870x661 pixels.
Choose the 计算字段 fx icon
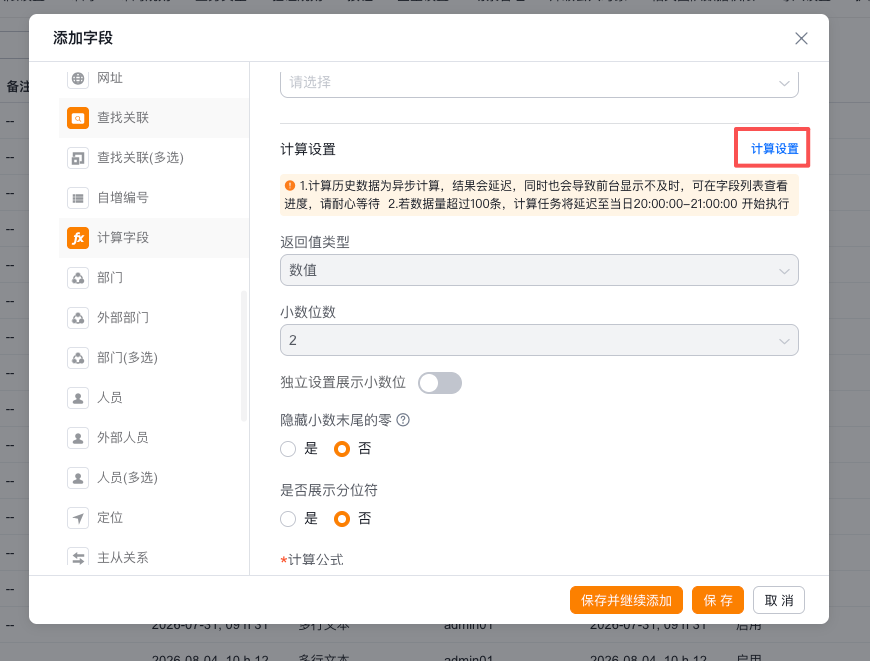[x=78, y=238]
